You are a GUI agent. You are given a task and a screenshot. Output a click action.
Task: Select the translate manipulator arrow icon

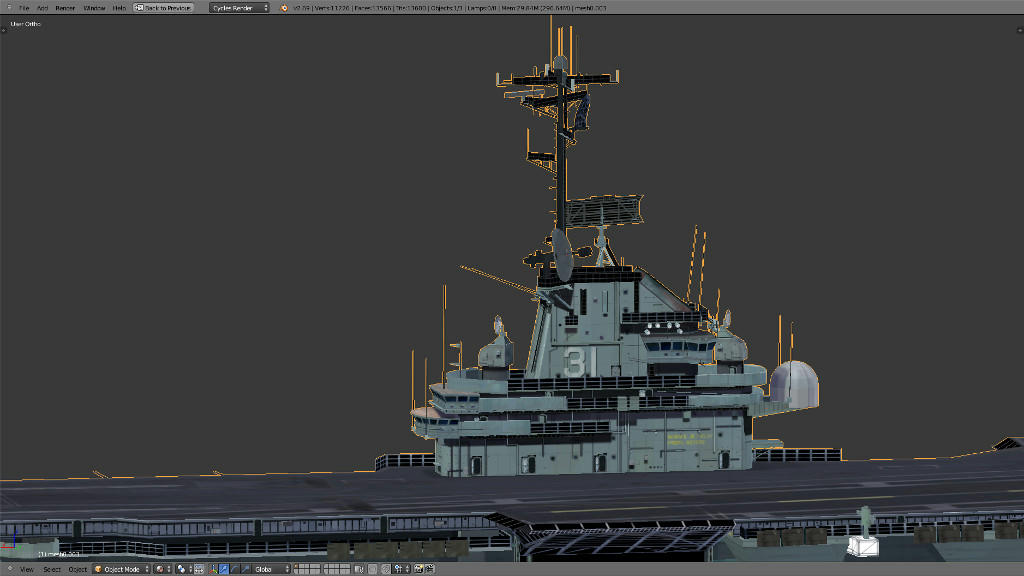tap(224, 569)
